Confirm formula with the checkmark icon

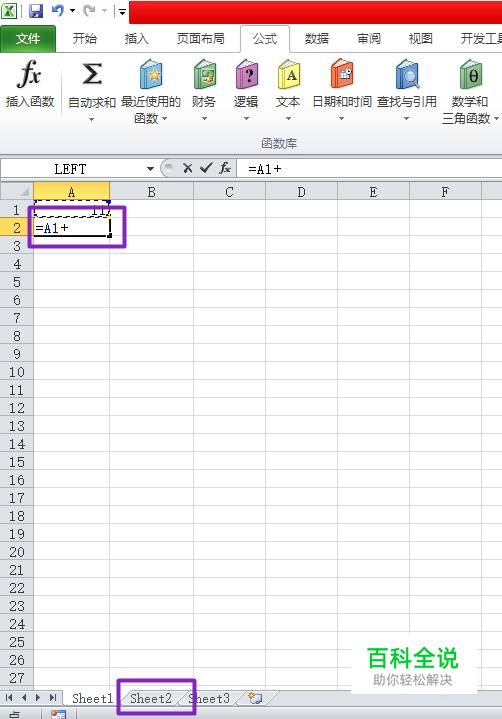point(206,168)
